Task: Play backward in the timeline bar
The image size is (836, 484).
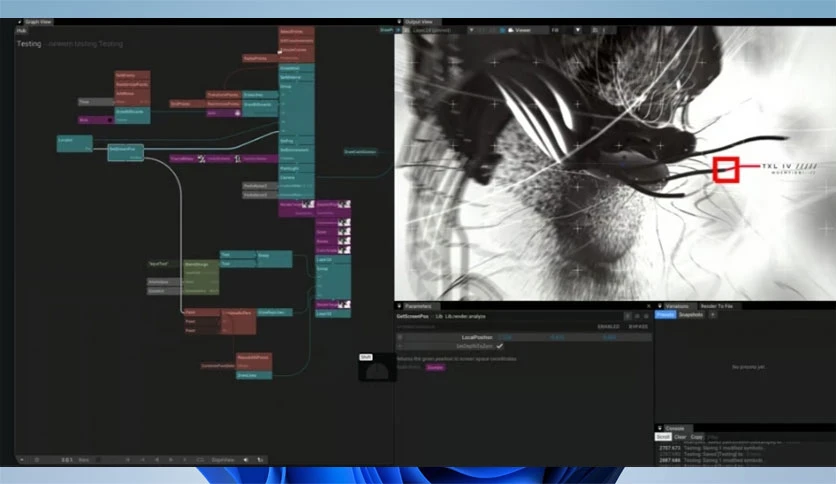Action: [157, 459]
